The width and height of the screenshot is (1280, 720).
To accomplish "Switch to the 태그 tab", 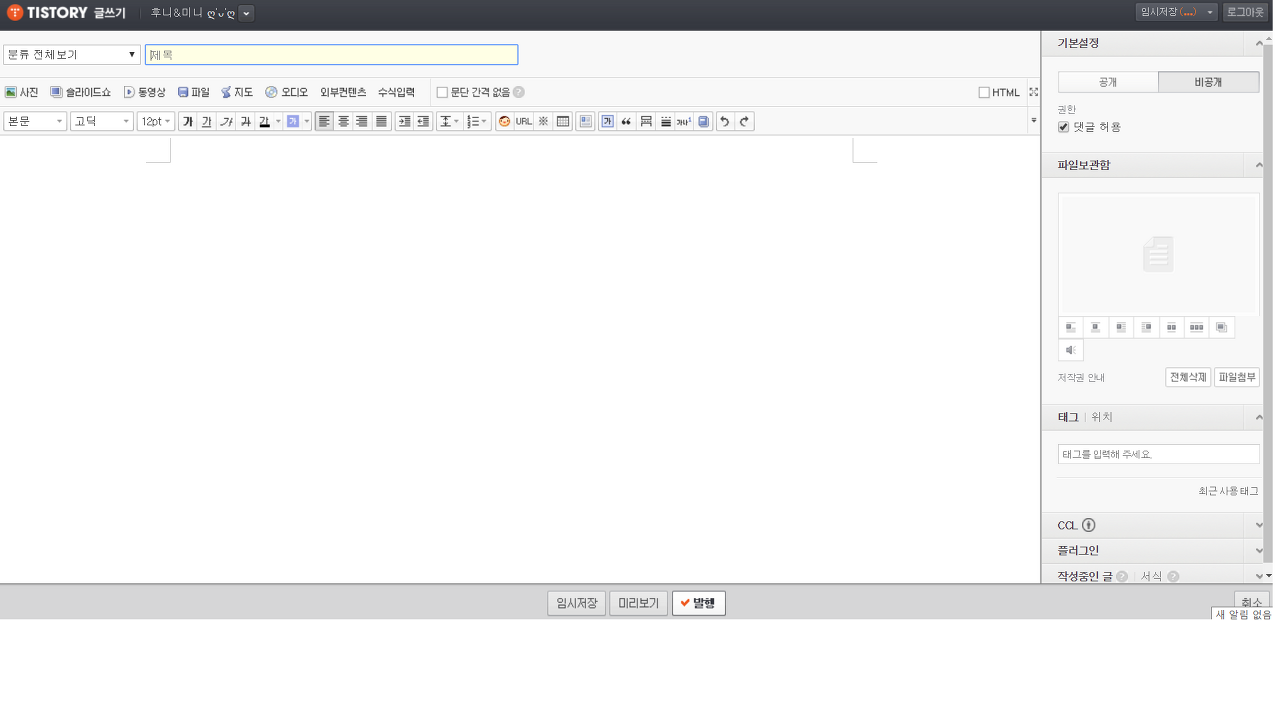I will coord(1068,417).
